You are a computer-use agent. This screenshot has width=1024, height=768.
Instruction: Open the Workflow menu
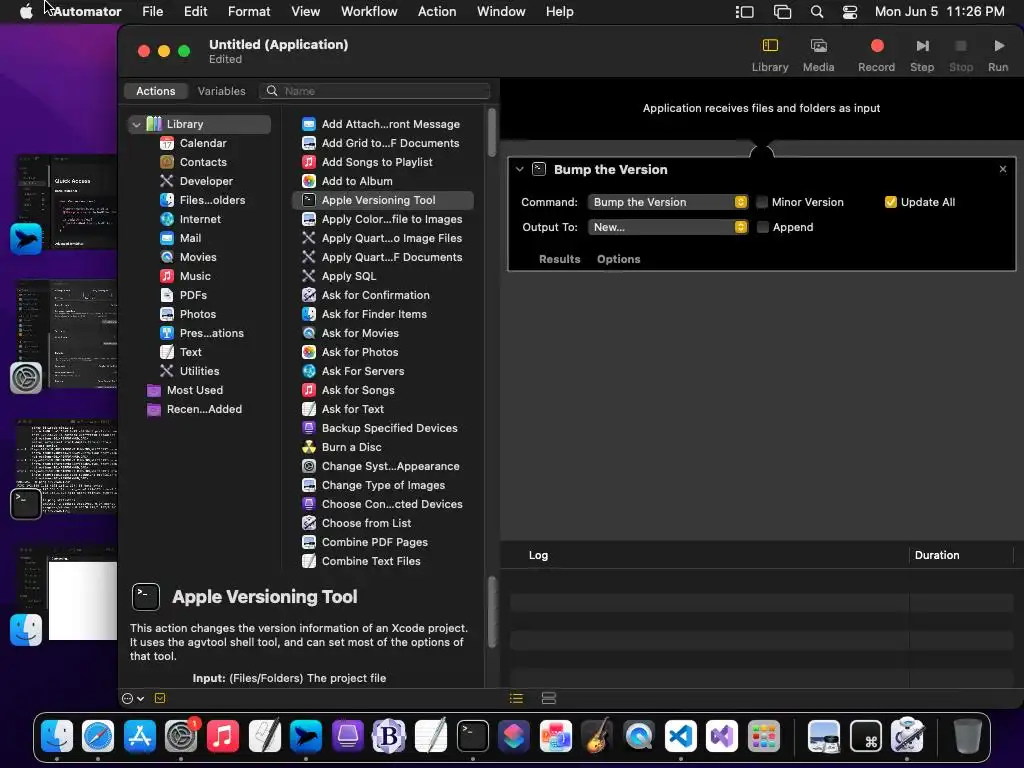(369, 11)
